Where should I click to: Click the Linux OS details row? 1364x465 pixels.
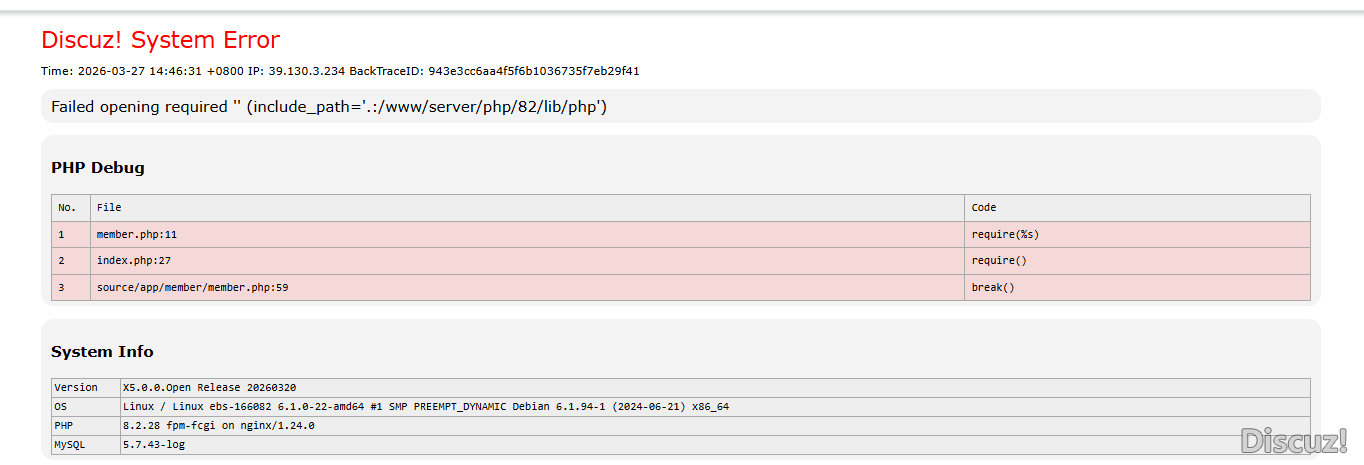pyautogui.click(x=425, y=406)
